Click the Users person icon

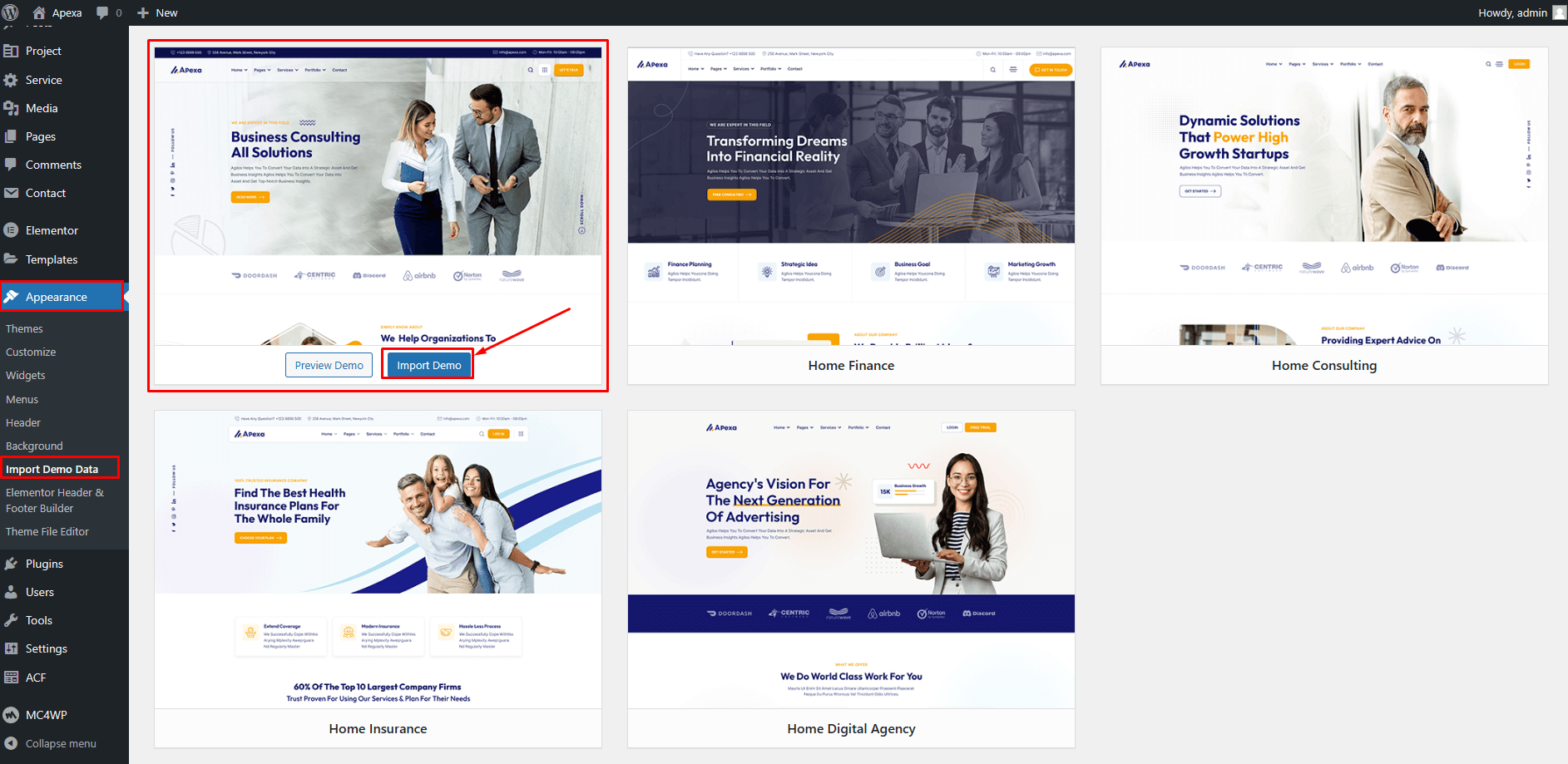click(x=11, y=592)
